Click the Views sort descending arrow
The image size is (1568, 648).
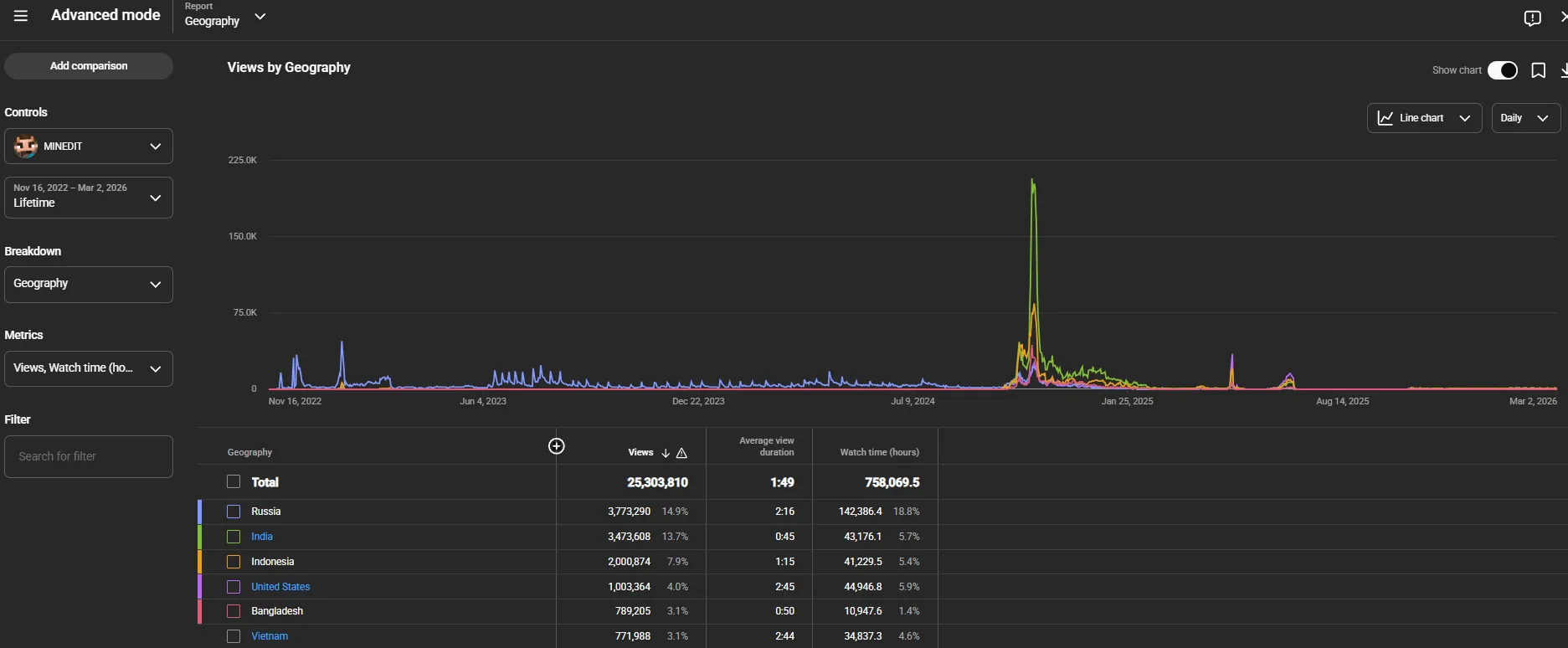[666, 453]
